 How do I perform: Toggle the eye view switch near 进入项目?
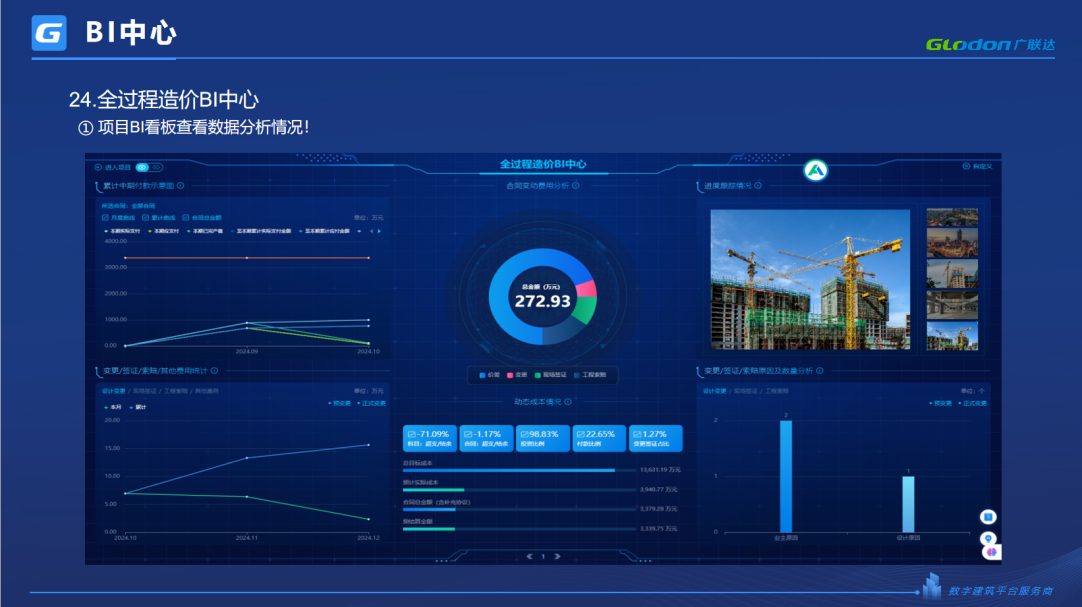(142, 167)
